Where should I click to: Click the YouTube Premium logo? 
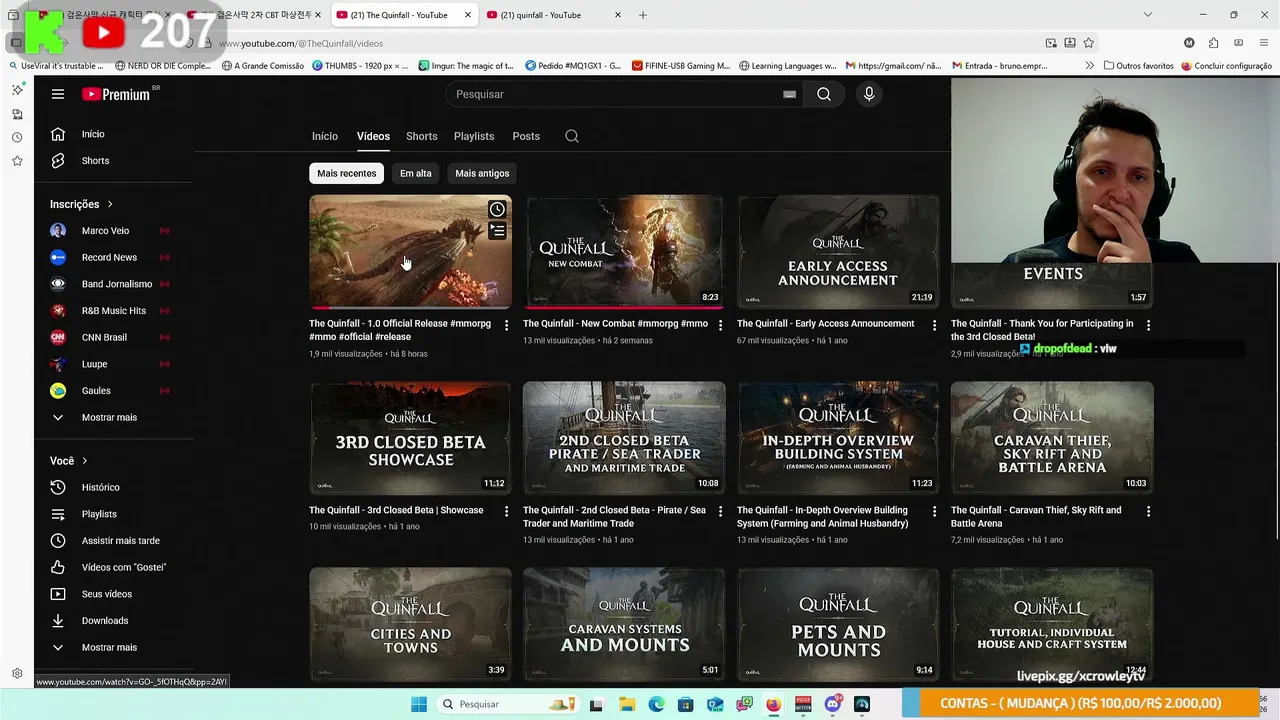tap(116, 94)
